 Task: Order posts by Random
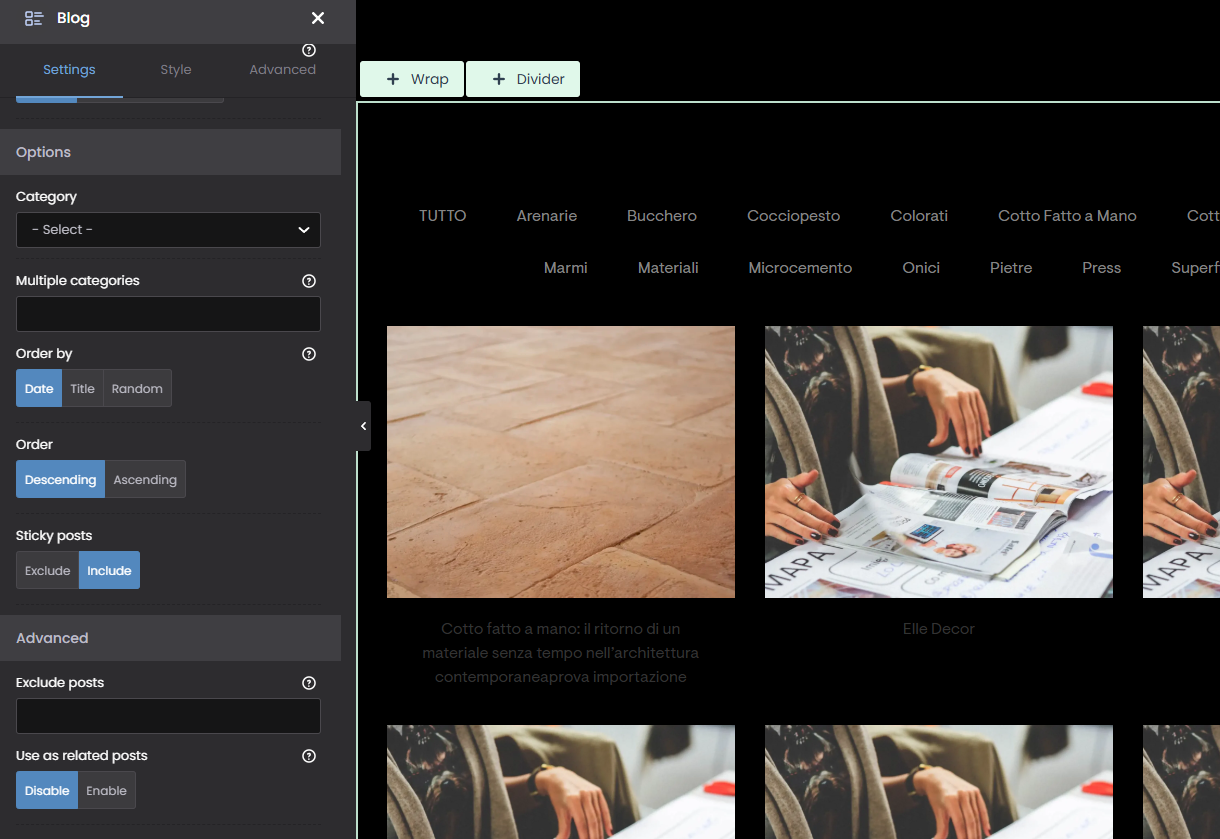click(137, 389)
